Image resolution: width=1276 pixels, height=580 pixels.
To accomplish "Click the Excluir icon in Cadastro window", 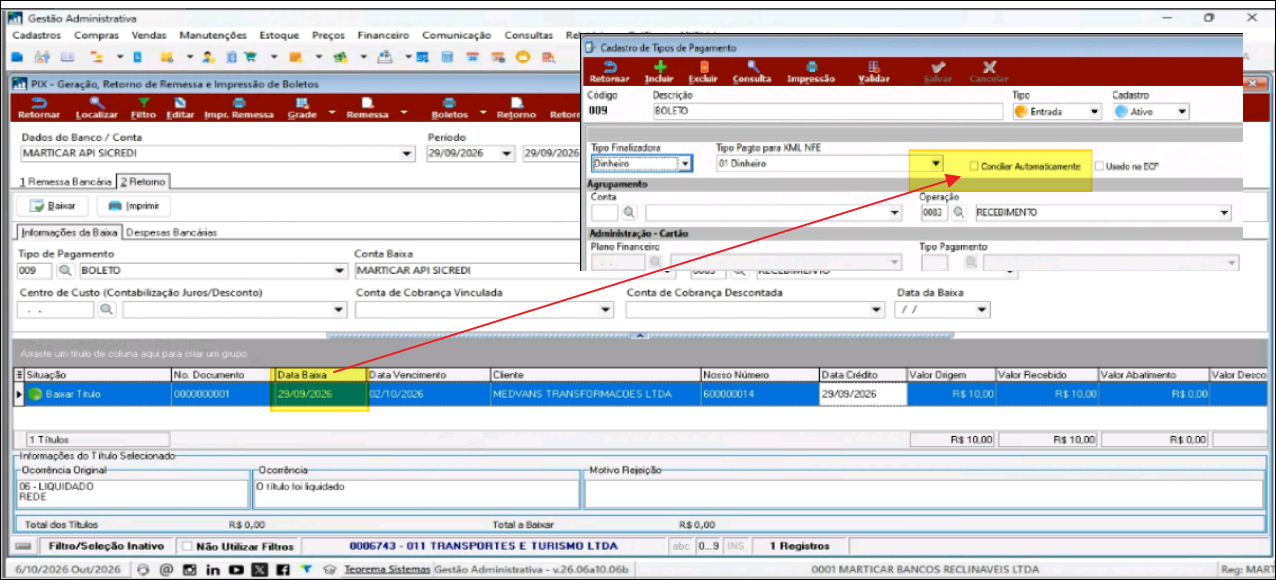I will click(703, 67).
